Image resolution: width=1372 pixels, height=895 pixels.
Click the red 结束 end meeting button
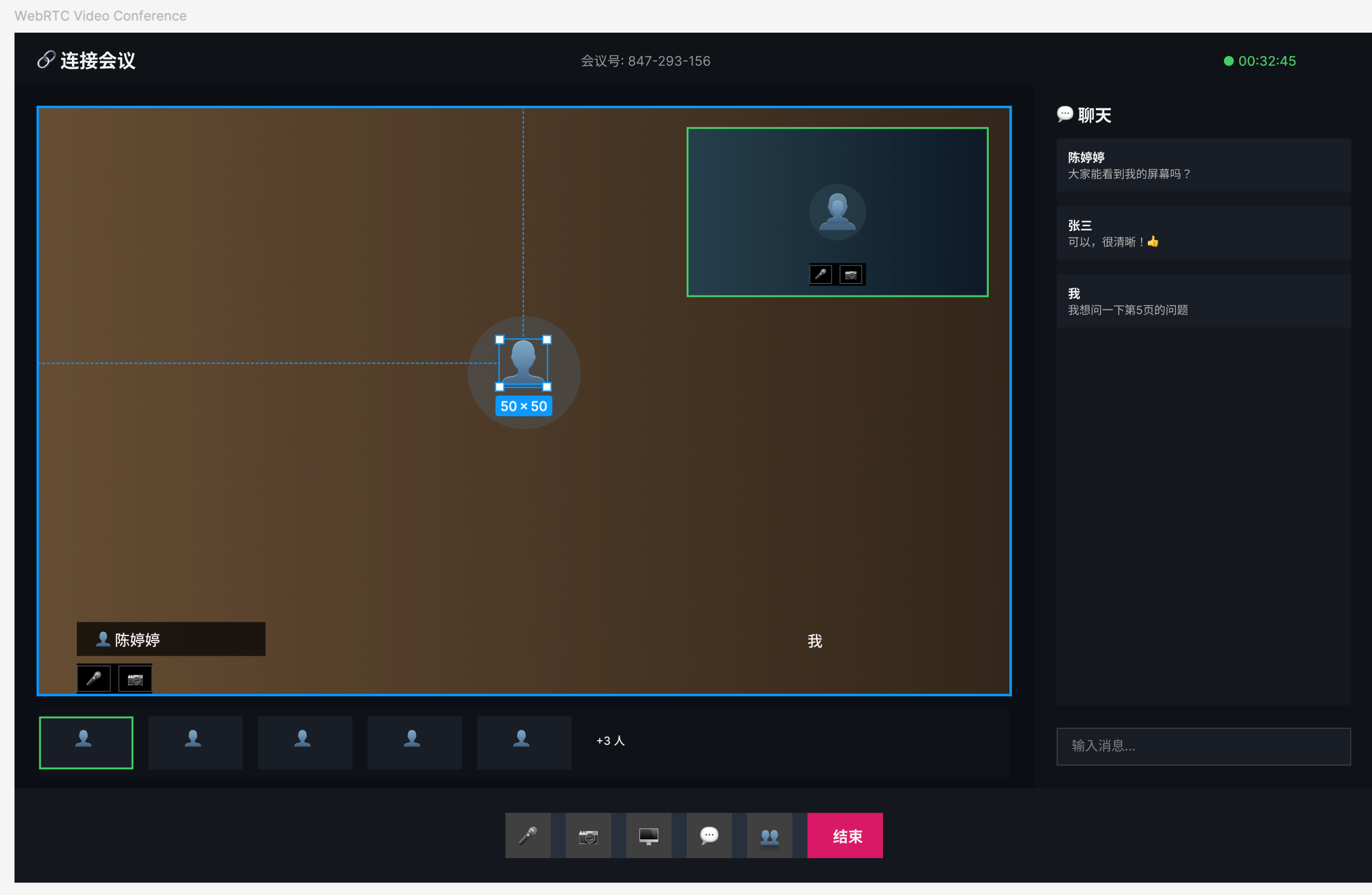pos(845,836)
